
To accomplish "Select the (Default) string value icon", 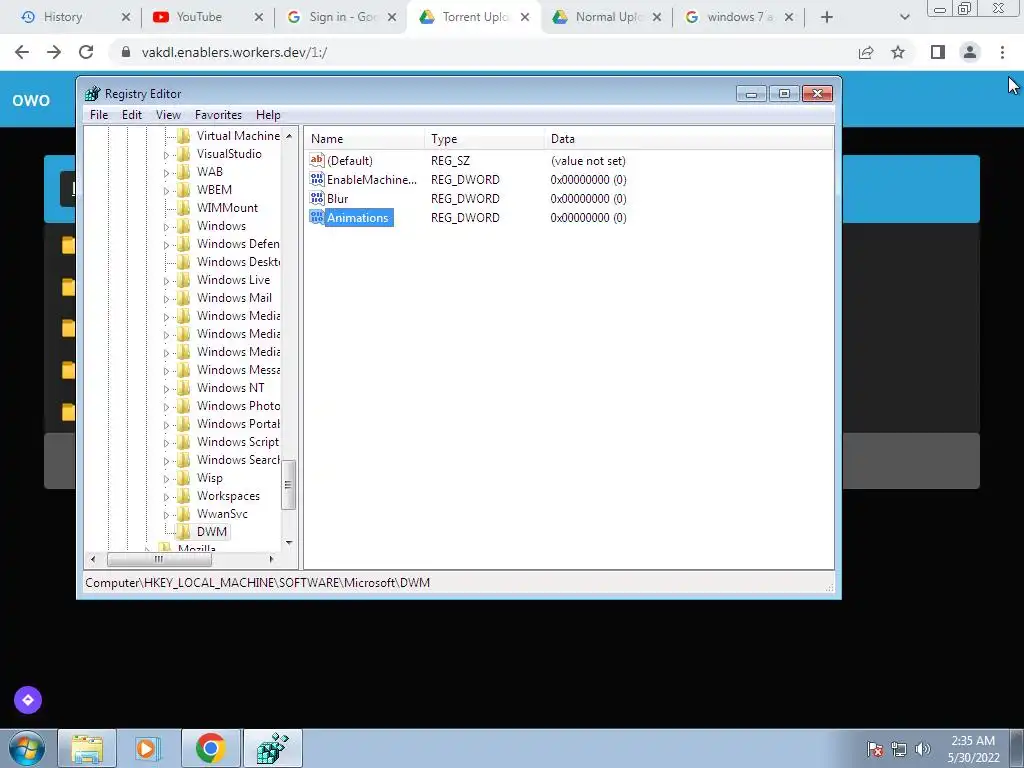I will (x=317, y=160).
